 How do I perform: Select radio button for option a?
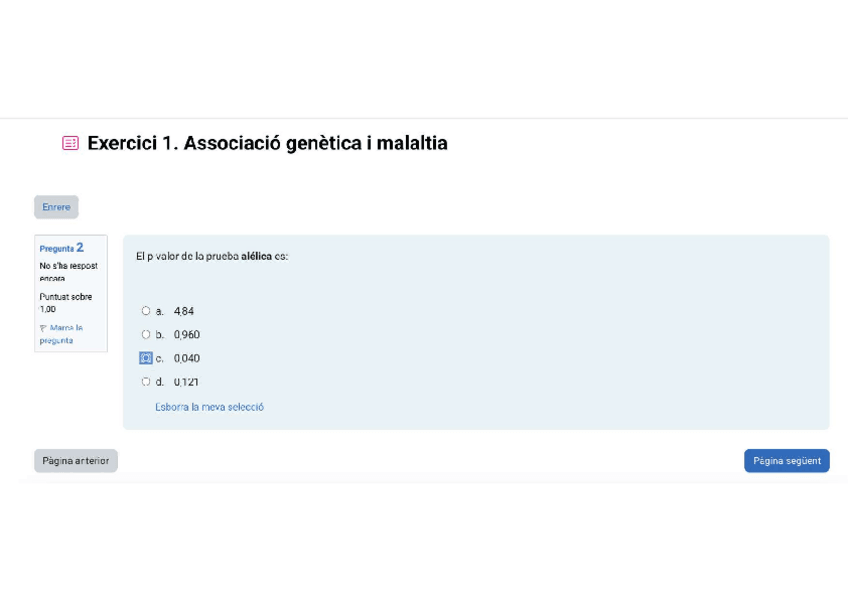coord(146,311)
